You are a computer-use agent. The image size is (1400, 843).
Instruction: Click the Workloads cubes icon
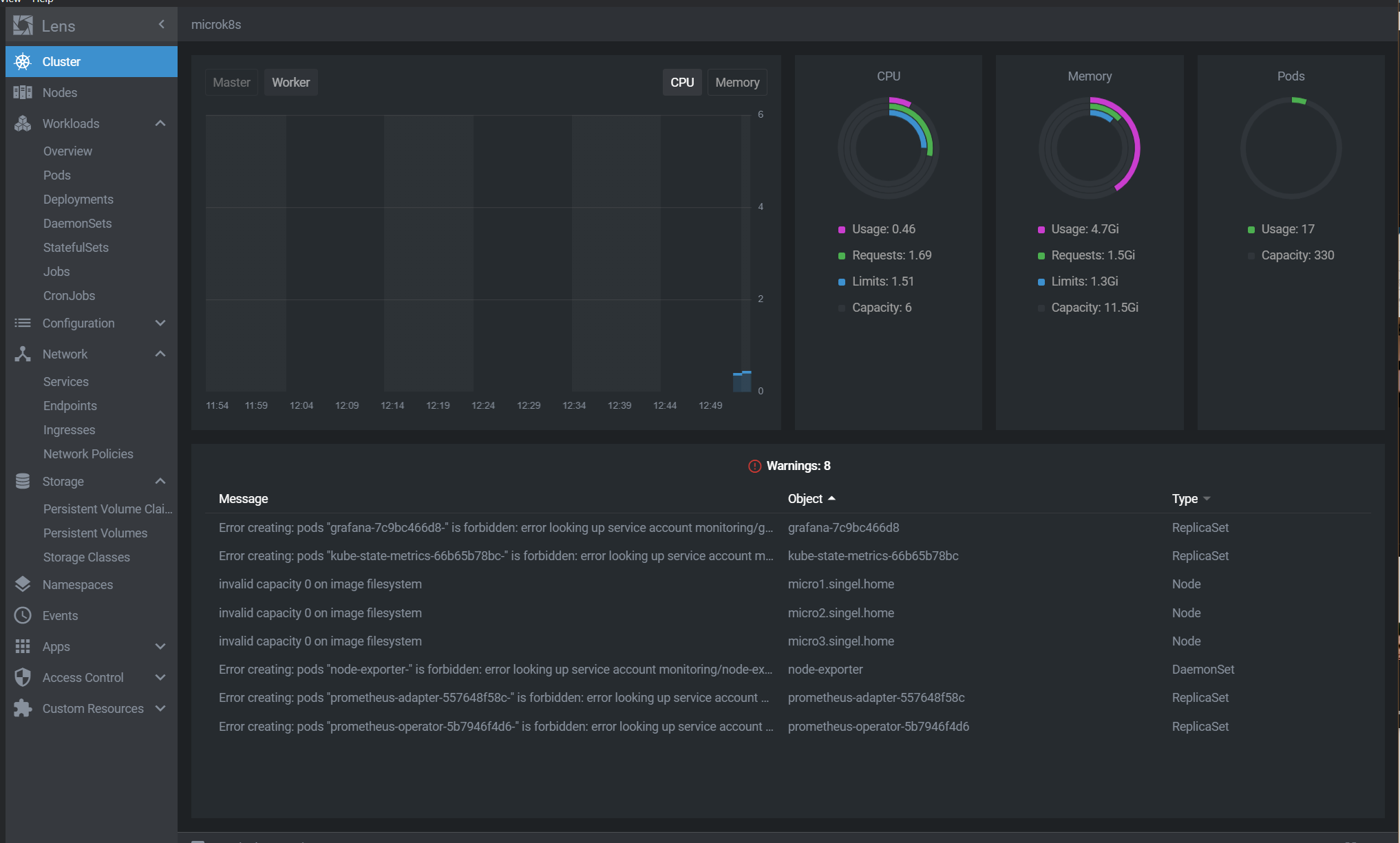click(x=23, y=123)
